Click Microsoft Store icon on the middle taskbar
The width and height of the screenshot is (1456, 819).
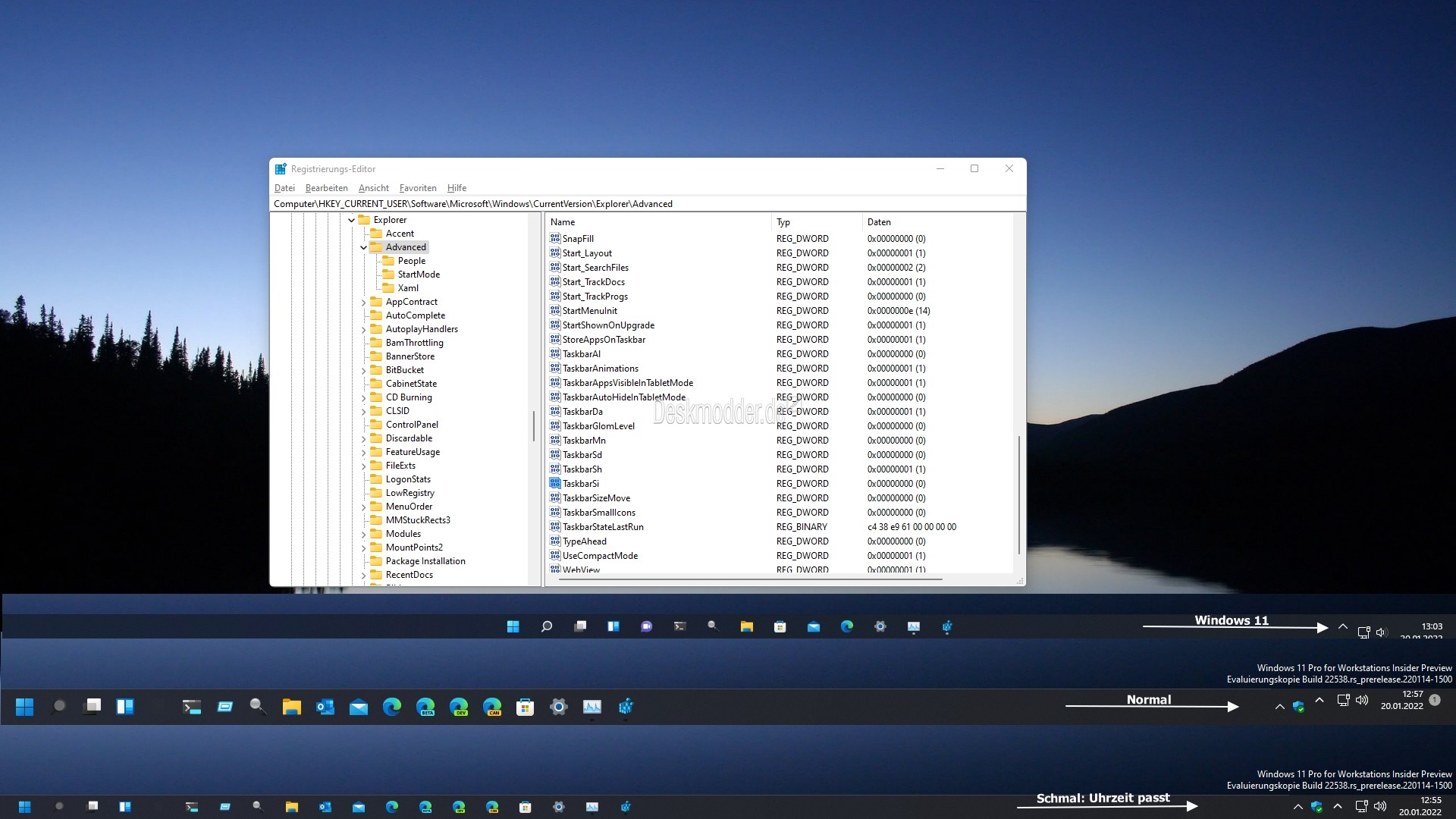click(525, 707)
